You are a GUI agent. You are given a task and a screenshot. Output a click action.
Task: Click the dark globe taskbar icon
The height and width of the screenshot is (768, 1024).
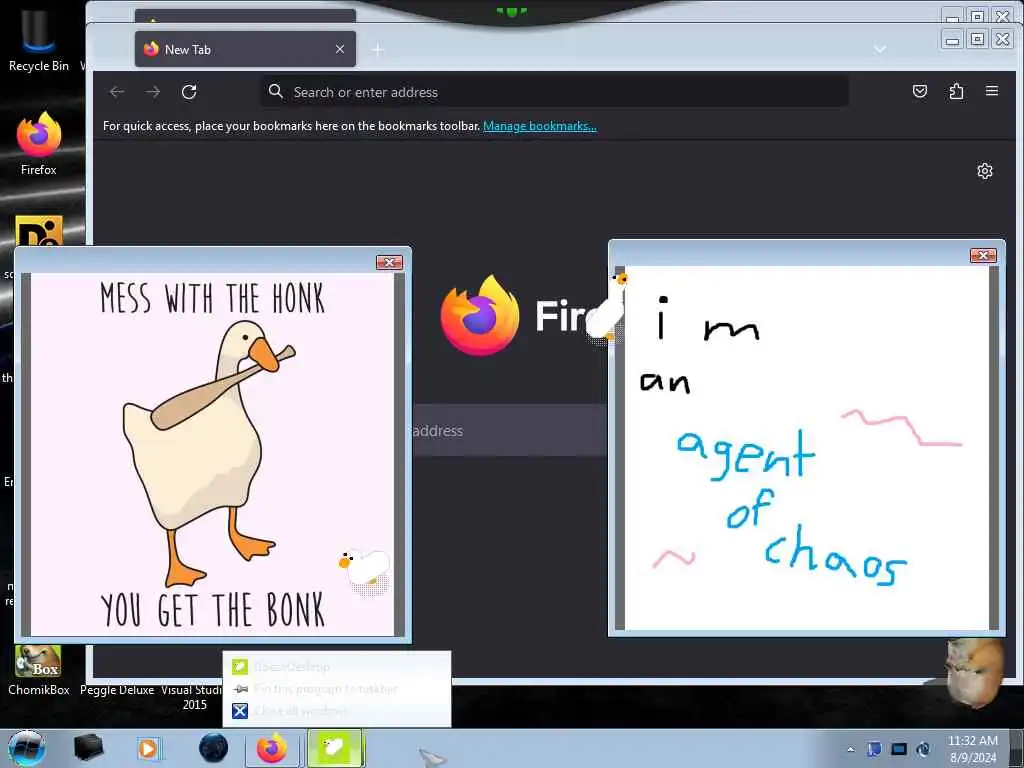coord(214,748)
